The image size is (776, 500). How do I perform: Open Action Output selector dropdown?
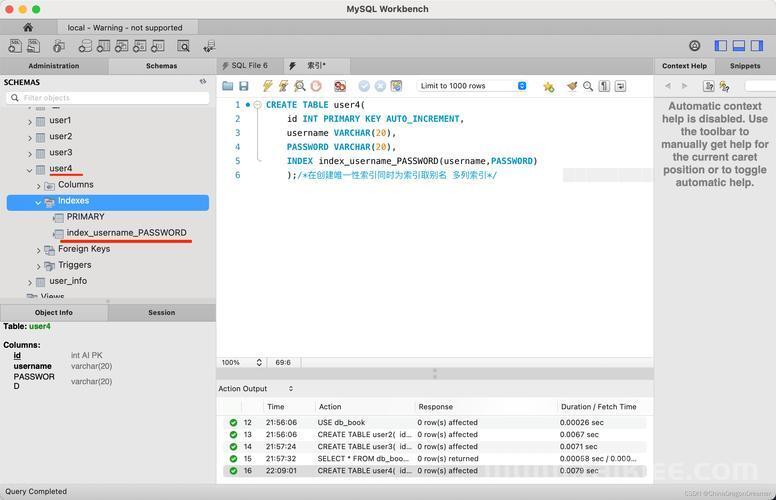click(256, 389)
